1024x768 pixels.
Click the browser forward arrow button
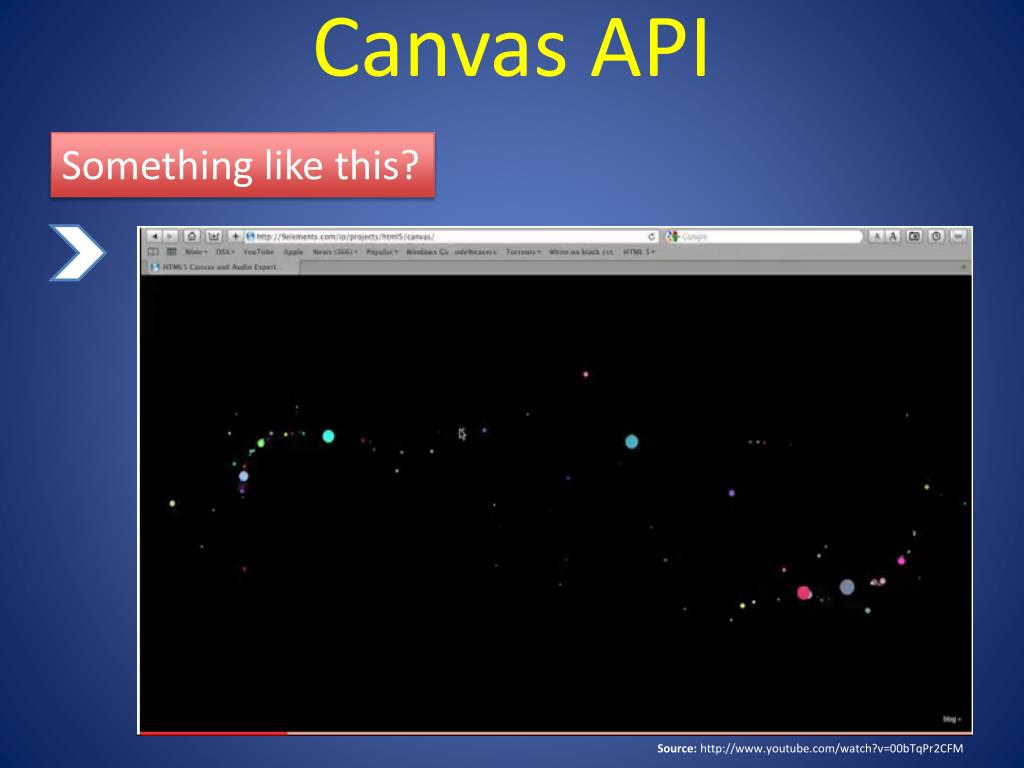pos(170,236)
